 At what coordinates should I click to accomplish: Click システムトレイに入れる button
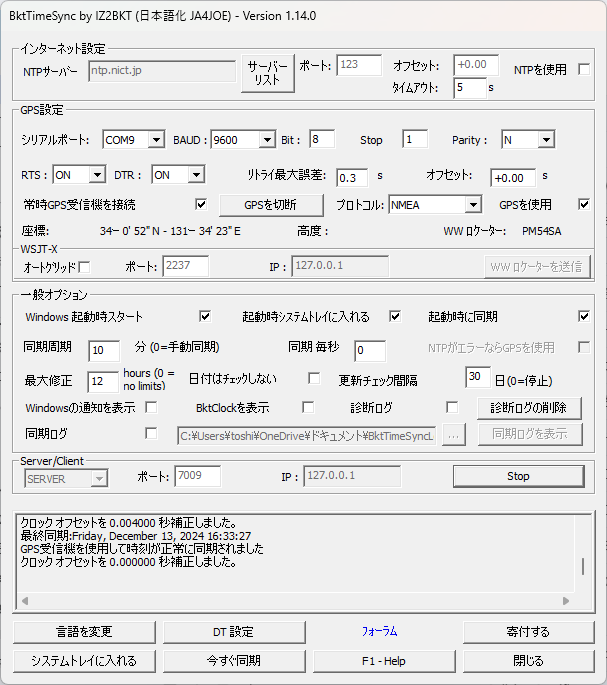pos(84,661)
